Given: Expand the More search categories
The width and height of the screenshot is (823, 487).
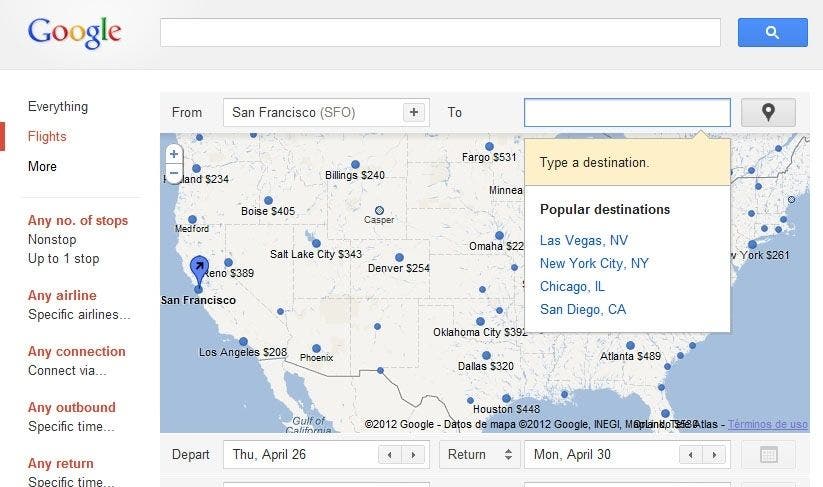Looking at the screenshot, I should 42,166.
